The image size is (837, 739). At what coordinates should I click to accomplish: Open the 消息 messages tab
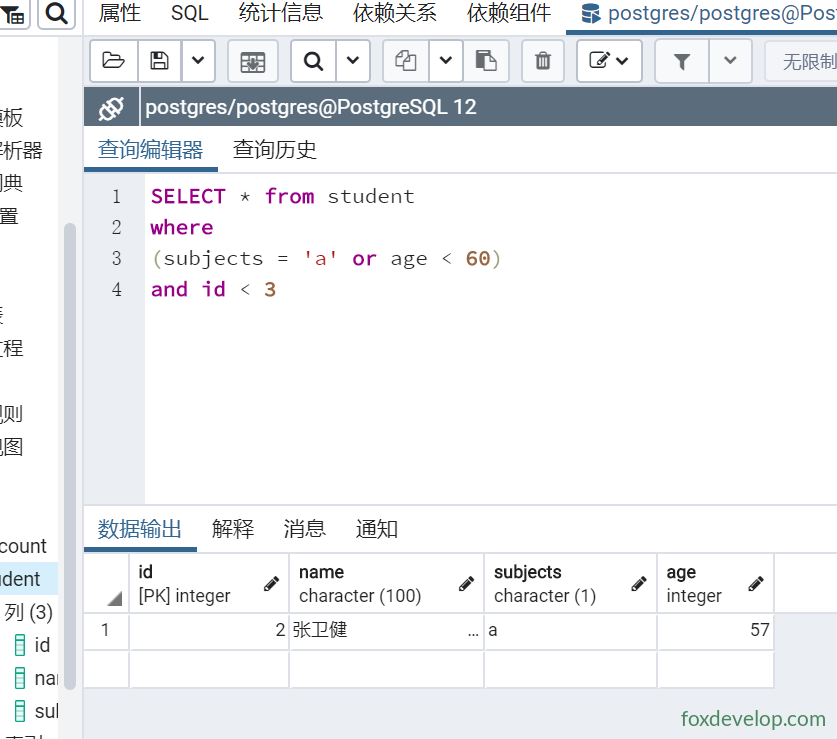(304, 529)
